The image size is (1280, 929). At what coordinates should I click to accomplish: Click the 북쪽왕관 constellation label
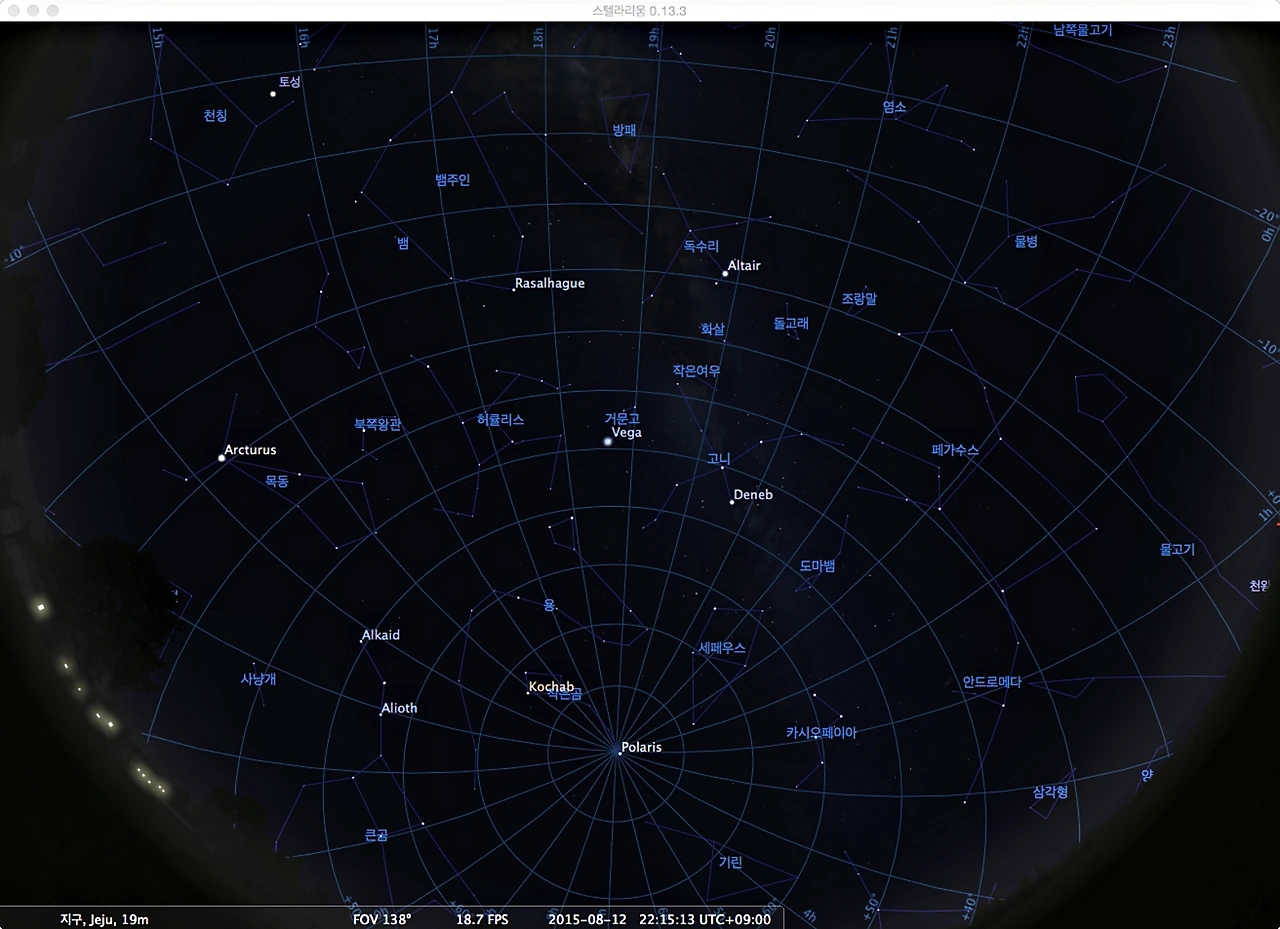point(378,424)
